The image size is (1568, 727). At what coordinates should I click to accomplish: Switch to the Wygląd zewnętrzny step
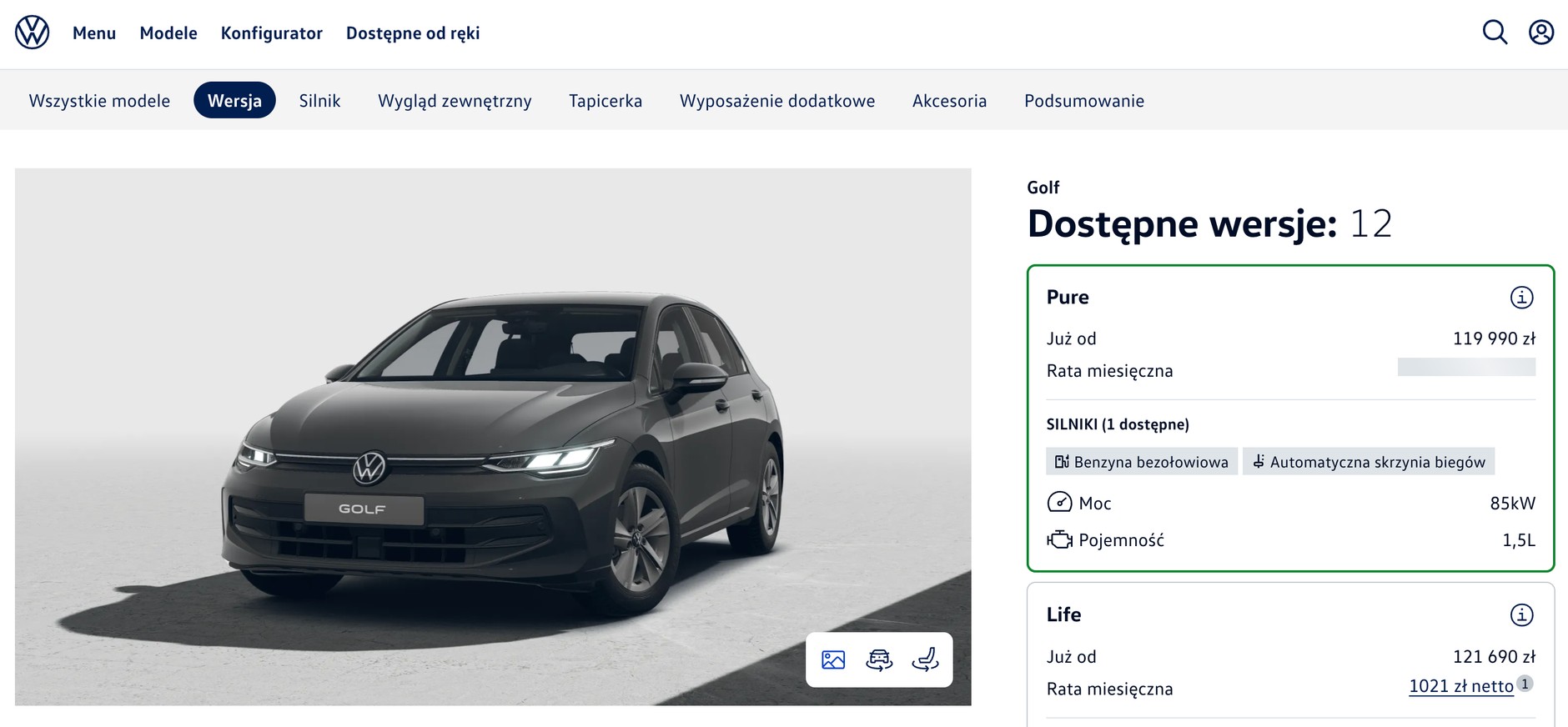pyautogui.click(x=455, y=101)
